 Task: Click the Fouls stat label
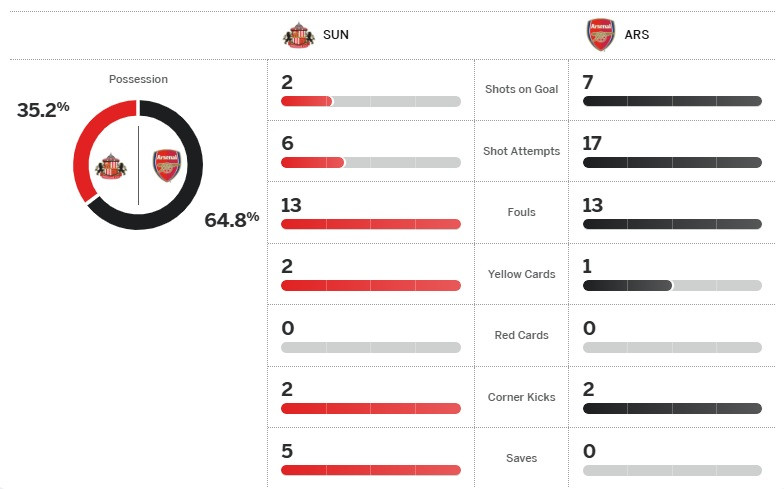521,212
